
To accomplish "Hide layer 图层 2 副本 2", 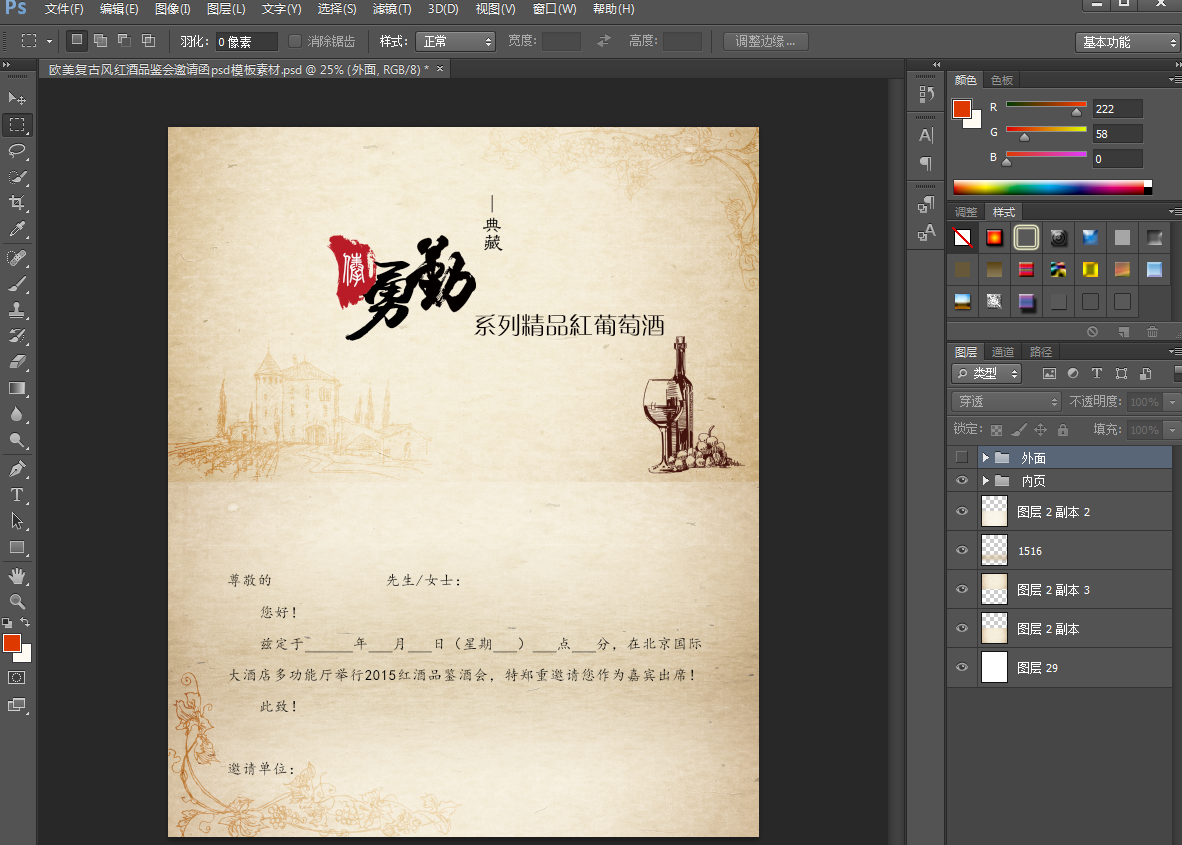I will click(x=962, y=511).
